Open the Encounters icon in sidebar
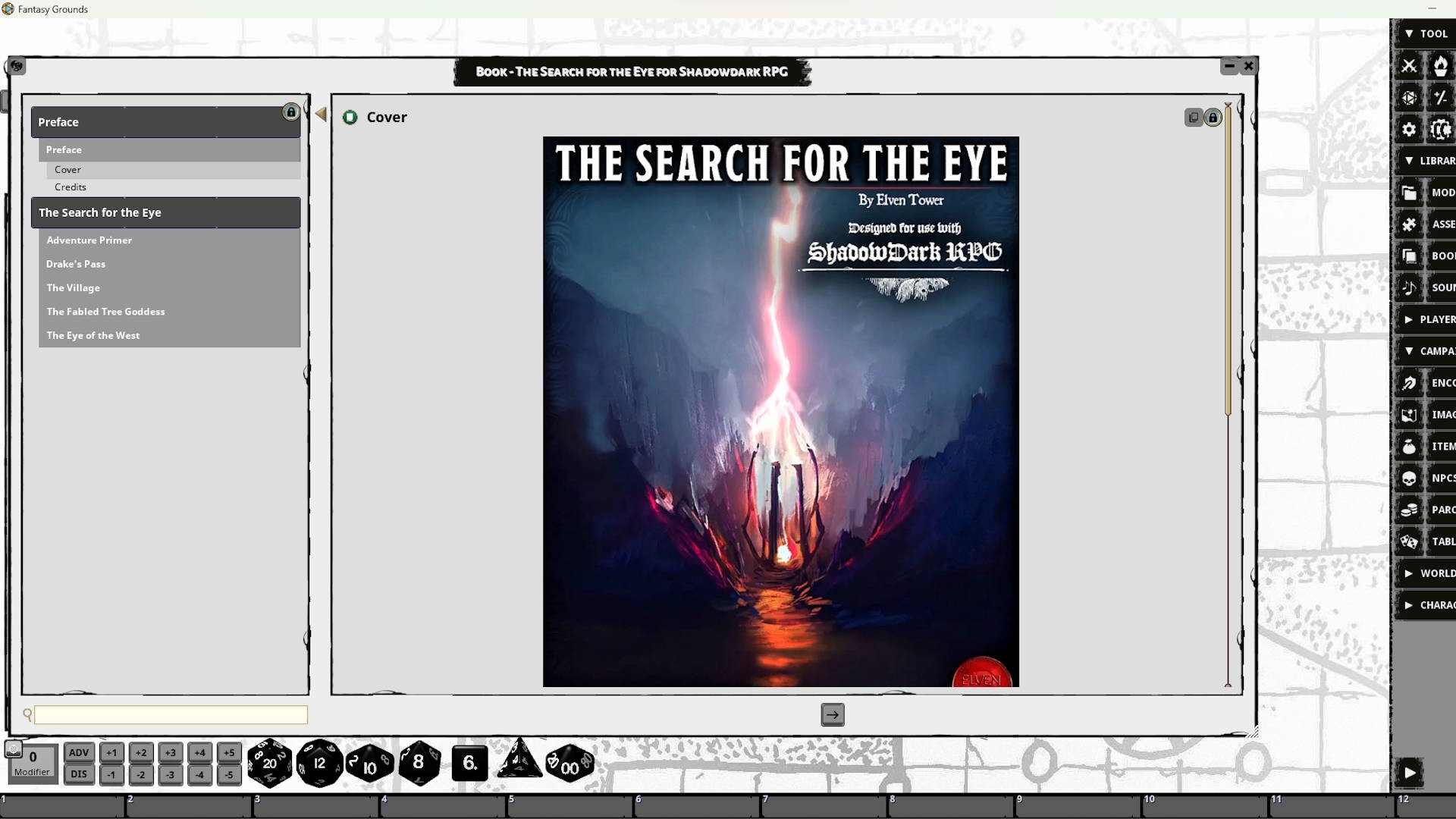The image size is (1456, 819). tap(1409, 383)
